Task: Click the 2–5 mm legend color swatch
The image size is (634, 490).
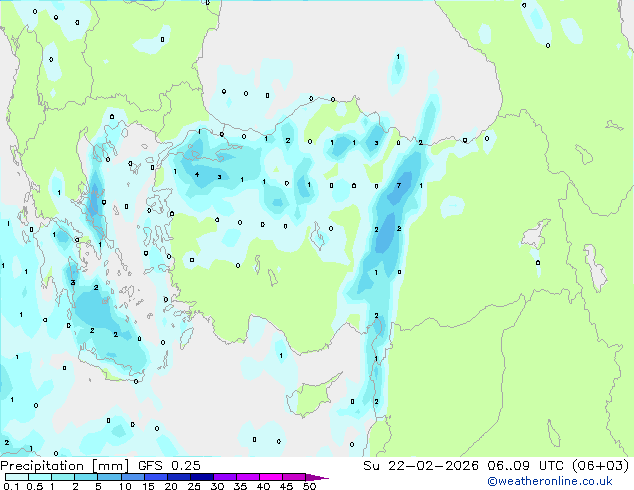Action: pos(86,477)
